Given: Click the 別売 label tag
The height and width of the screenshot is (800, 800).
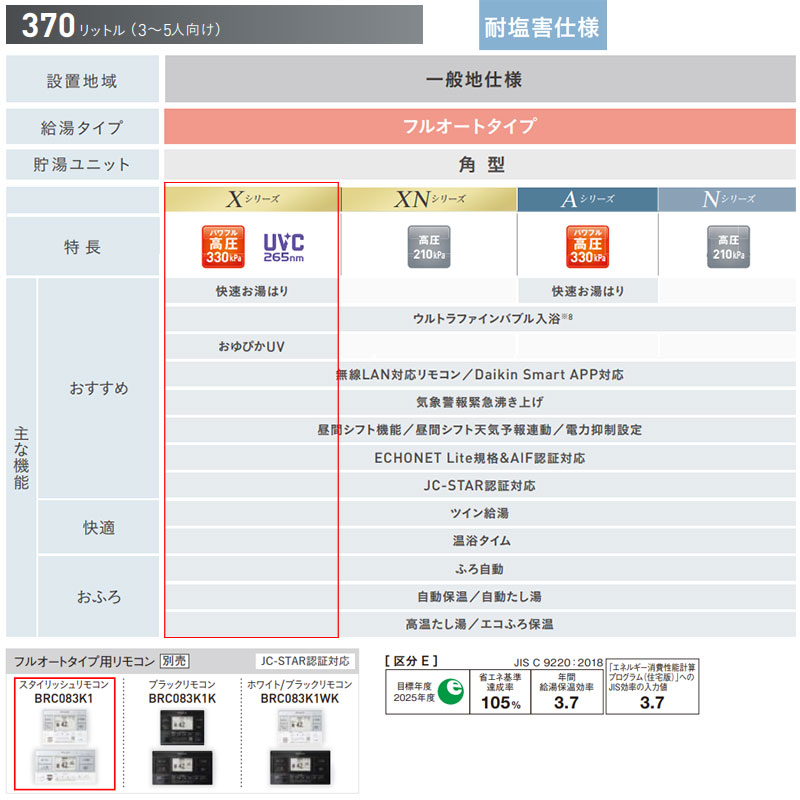Looking at the screenshot, I should click(174, 661).
